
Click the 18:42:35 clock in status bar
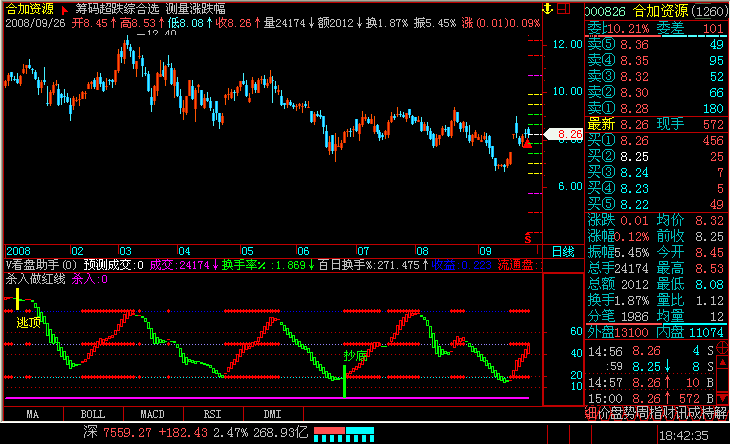pos(683,436)
